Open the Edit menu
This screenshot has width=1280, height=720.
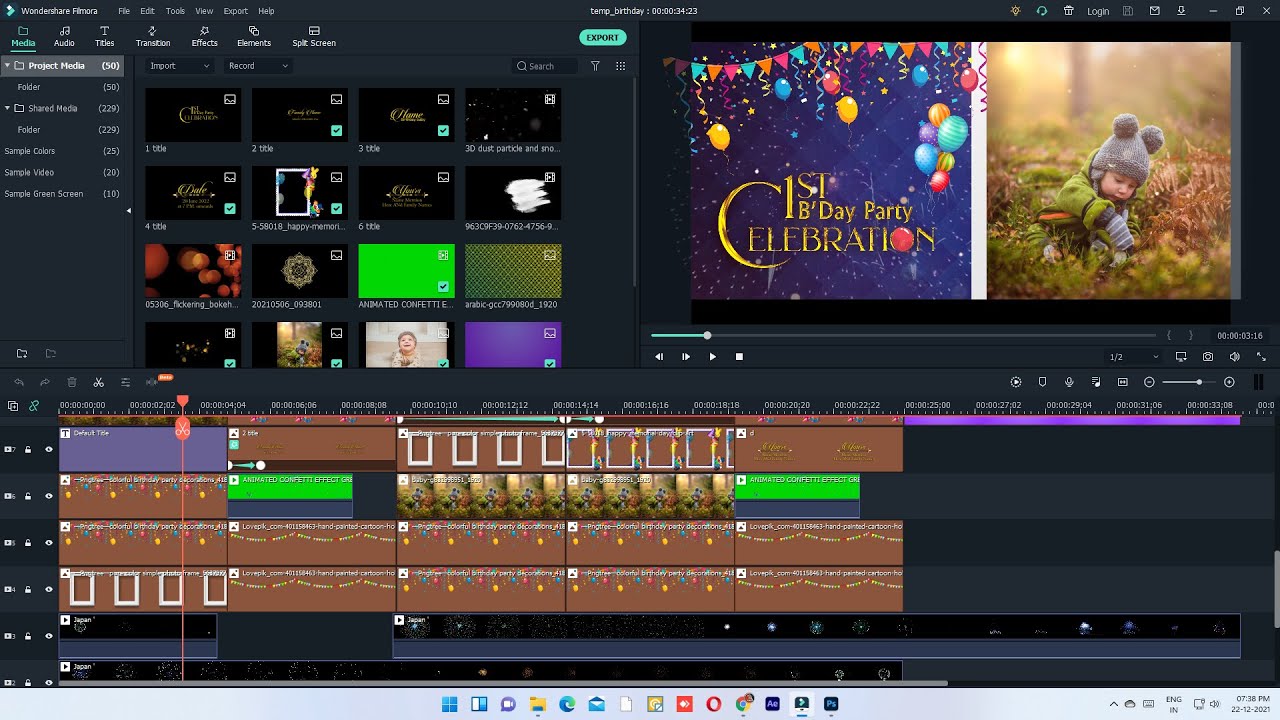click(147, 11)
